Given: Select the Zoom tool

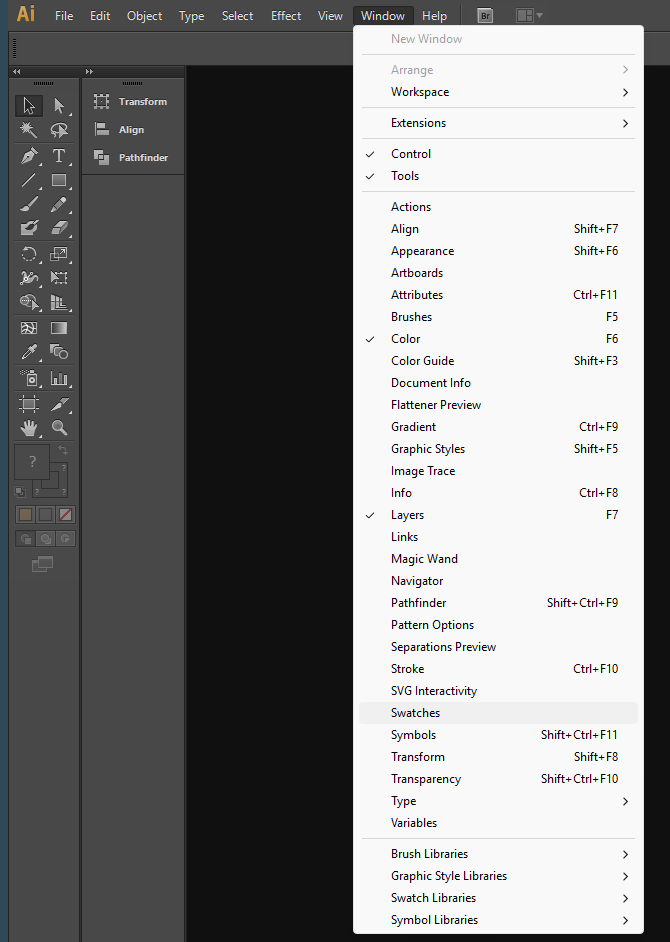Looking at the screenshot, I should click(x=59, y=428).
